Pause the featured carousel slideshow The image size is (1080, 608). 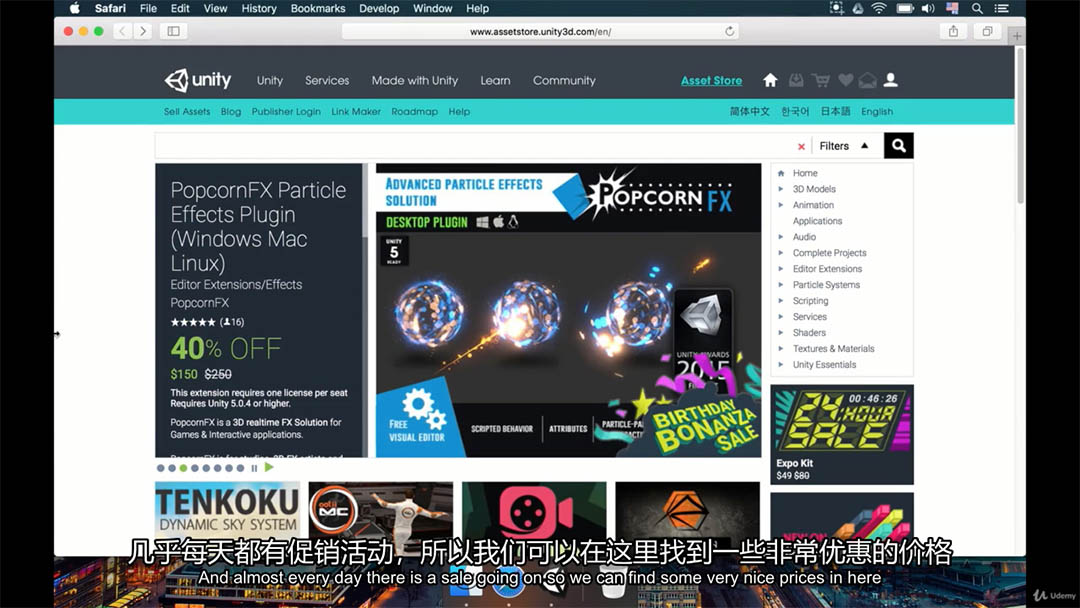coord(254,468)
